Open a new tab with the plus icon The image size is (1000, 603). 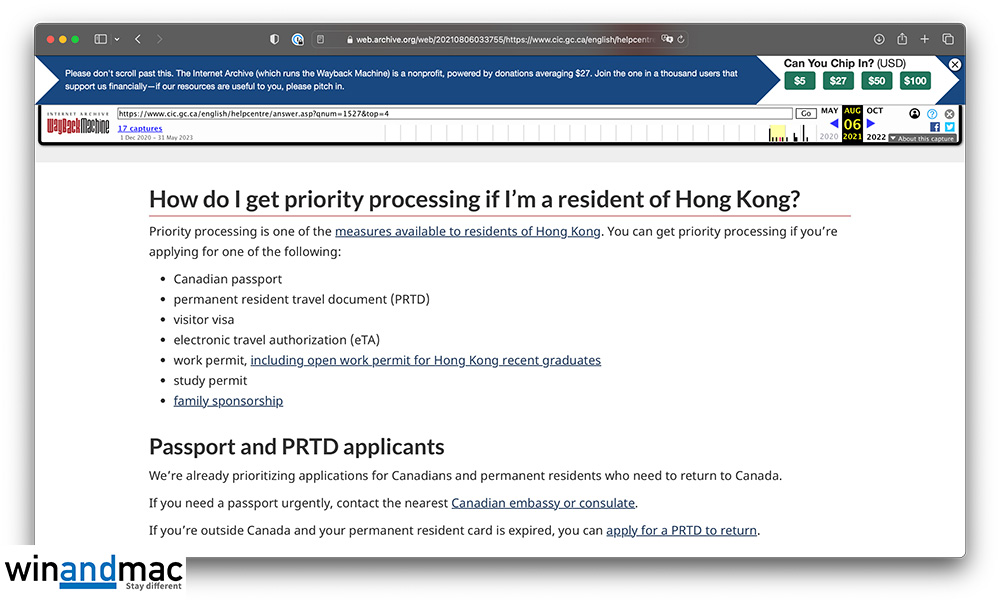coord(925,39)
